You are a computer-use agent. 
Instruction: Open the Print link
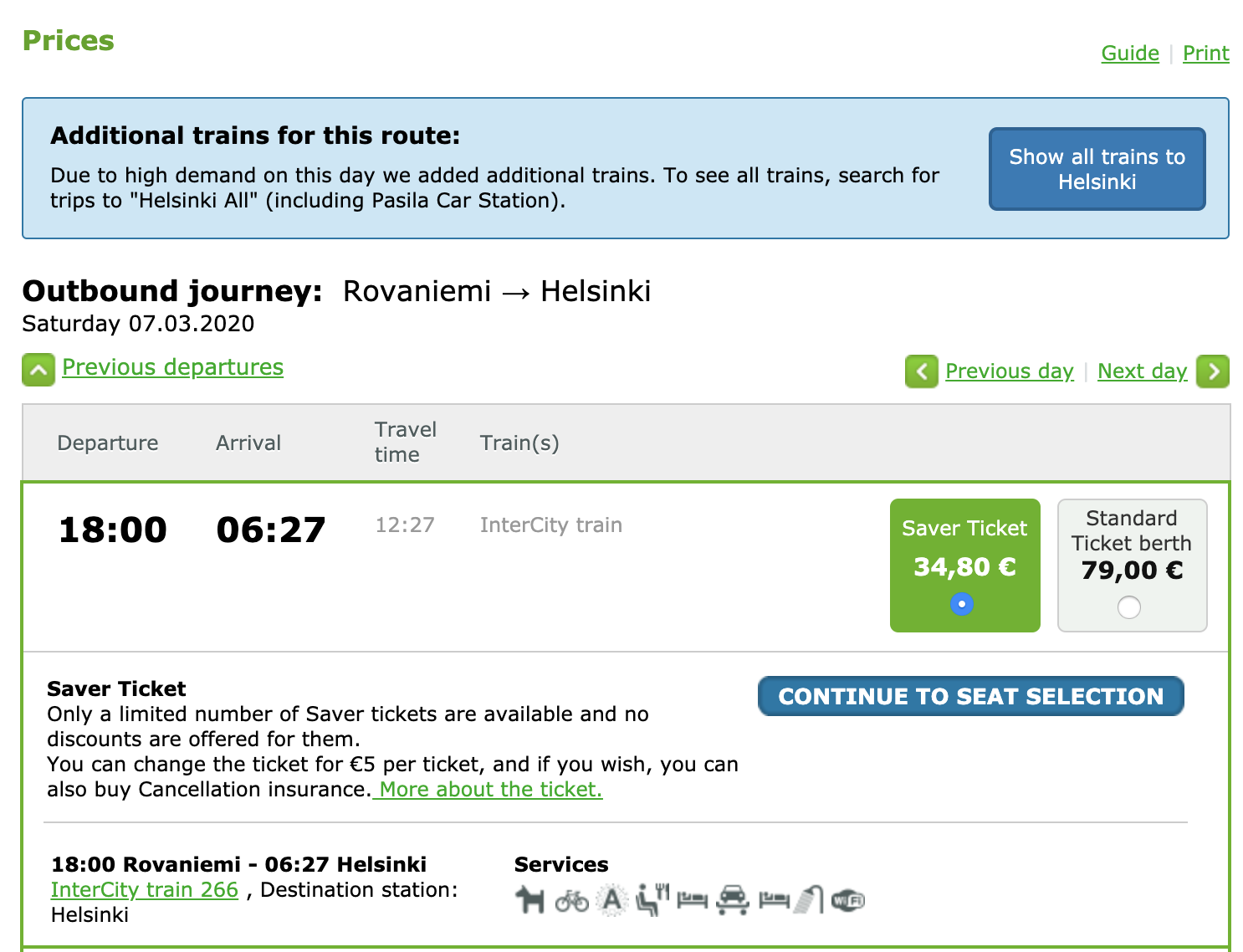tap(1206, 54)
